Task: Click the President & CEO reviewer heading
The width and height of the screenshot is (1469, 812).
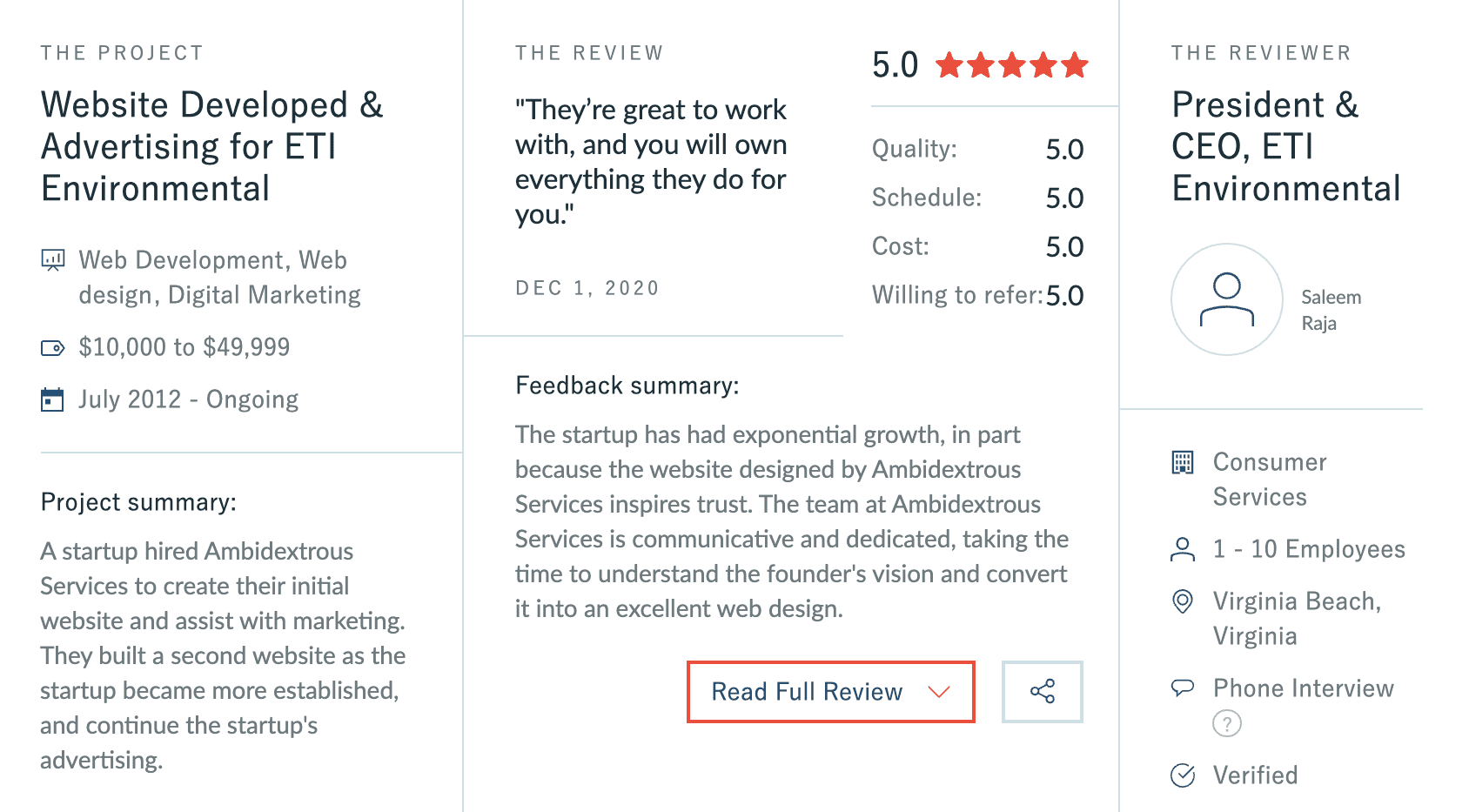Action: point(1286,146)
